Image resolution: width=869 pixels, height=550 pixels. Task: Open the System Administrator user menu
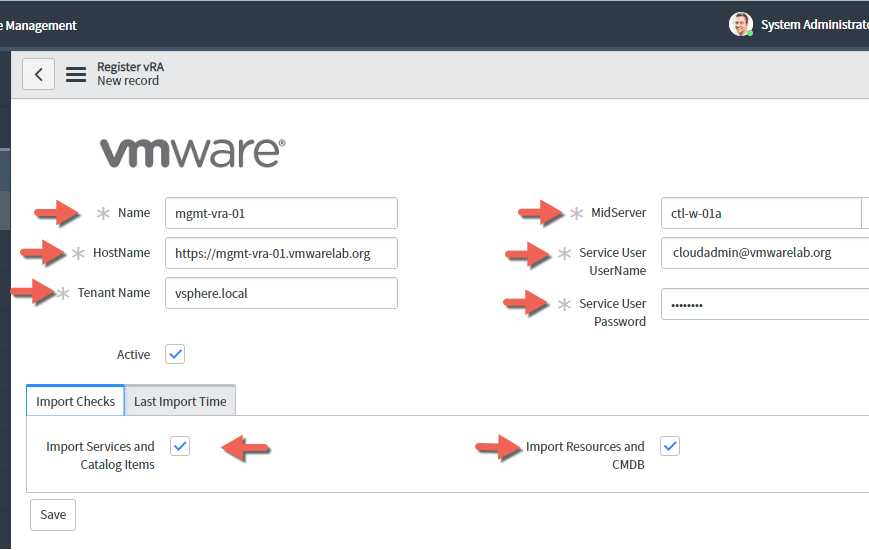[x=812, y=25]
